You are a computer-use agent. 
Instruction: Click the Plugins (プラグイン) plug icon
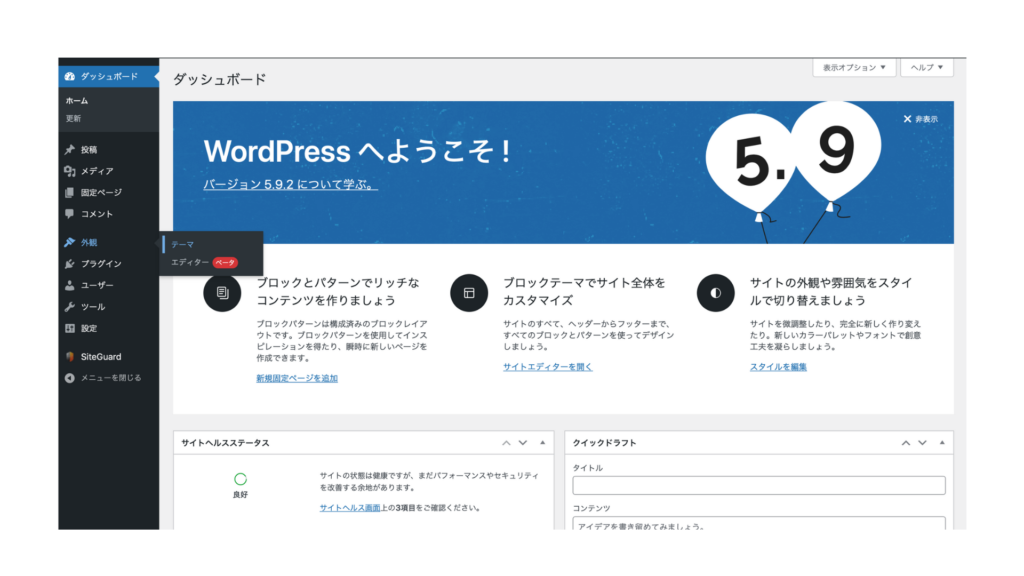[70, 264]
